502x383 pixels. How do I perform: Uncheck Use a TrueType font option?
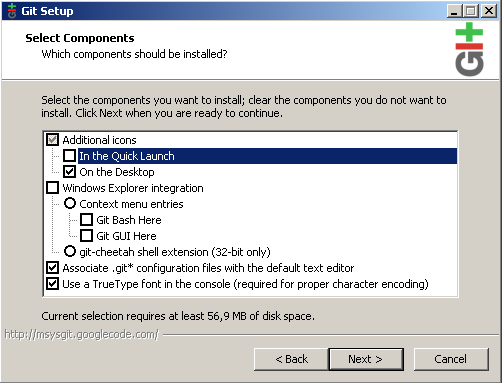click(53, 284)
